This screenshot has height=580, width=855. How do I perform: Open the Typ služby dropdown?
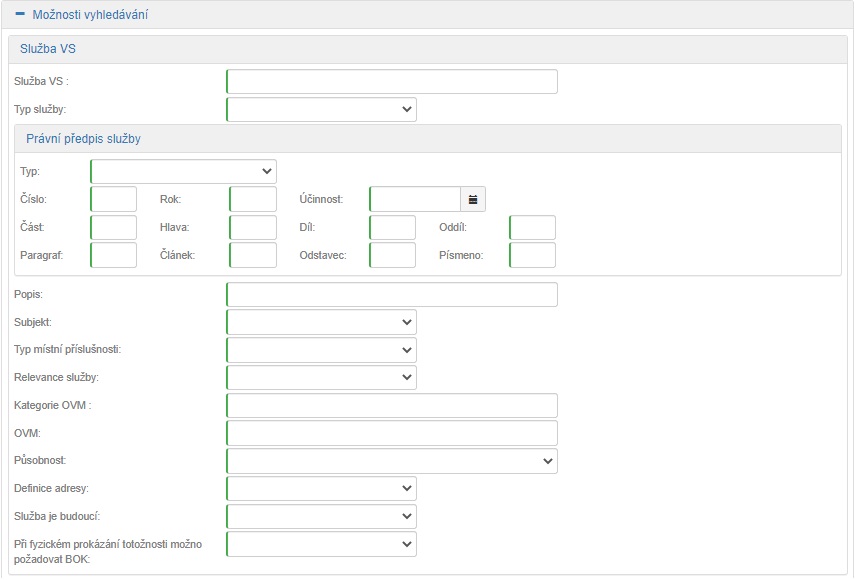[x=321, y=109]
